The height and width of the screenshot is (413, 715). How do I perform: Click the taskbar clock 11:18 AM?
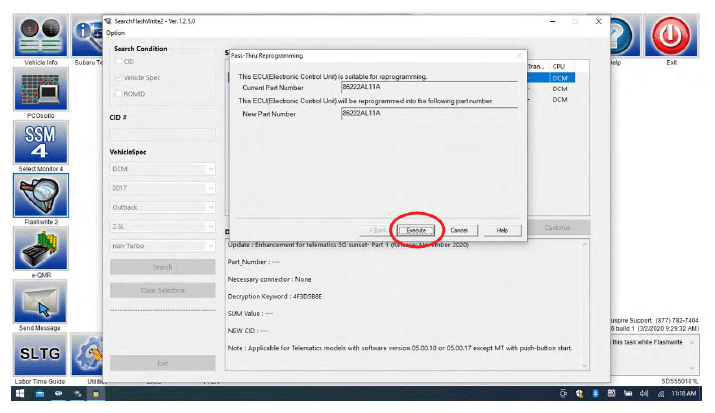click(x=684, y=393)
